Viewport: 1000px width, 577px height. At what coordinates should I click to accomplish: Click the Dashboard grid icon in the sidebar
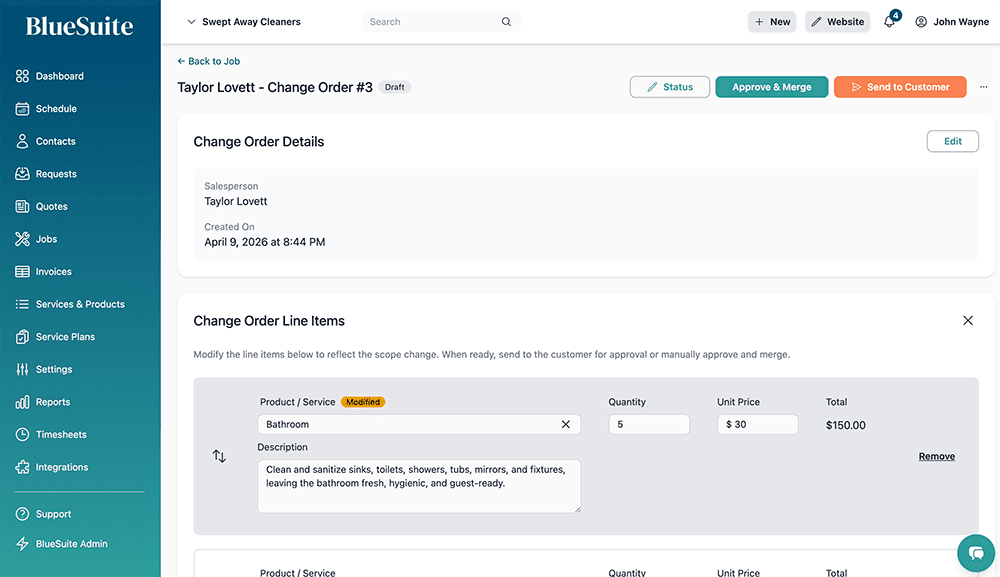[x=22, y=76]
